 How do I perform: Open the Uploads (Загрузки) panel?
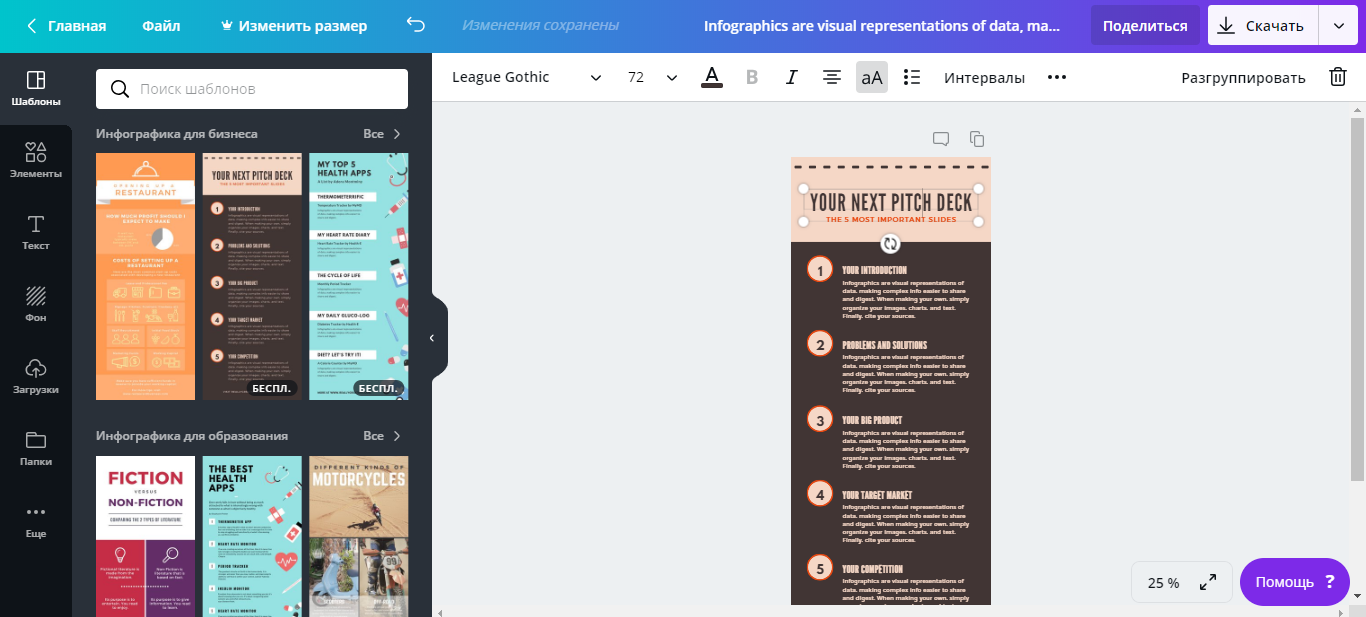(36, 376)
